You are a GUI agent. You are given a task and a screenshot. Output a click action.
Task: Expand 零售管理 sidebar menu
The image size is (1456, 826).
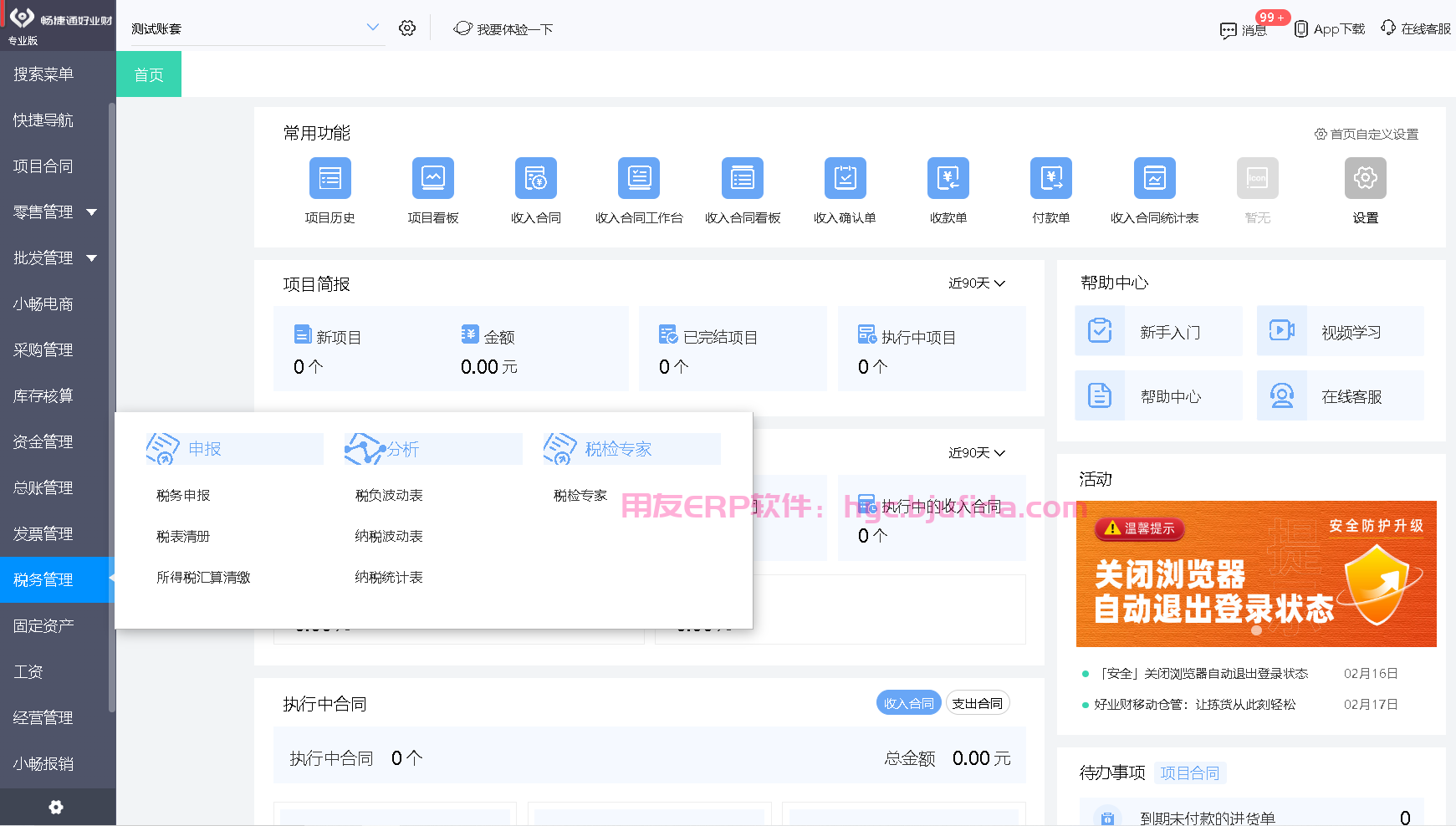click(x=91, y=212)
